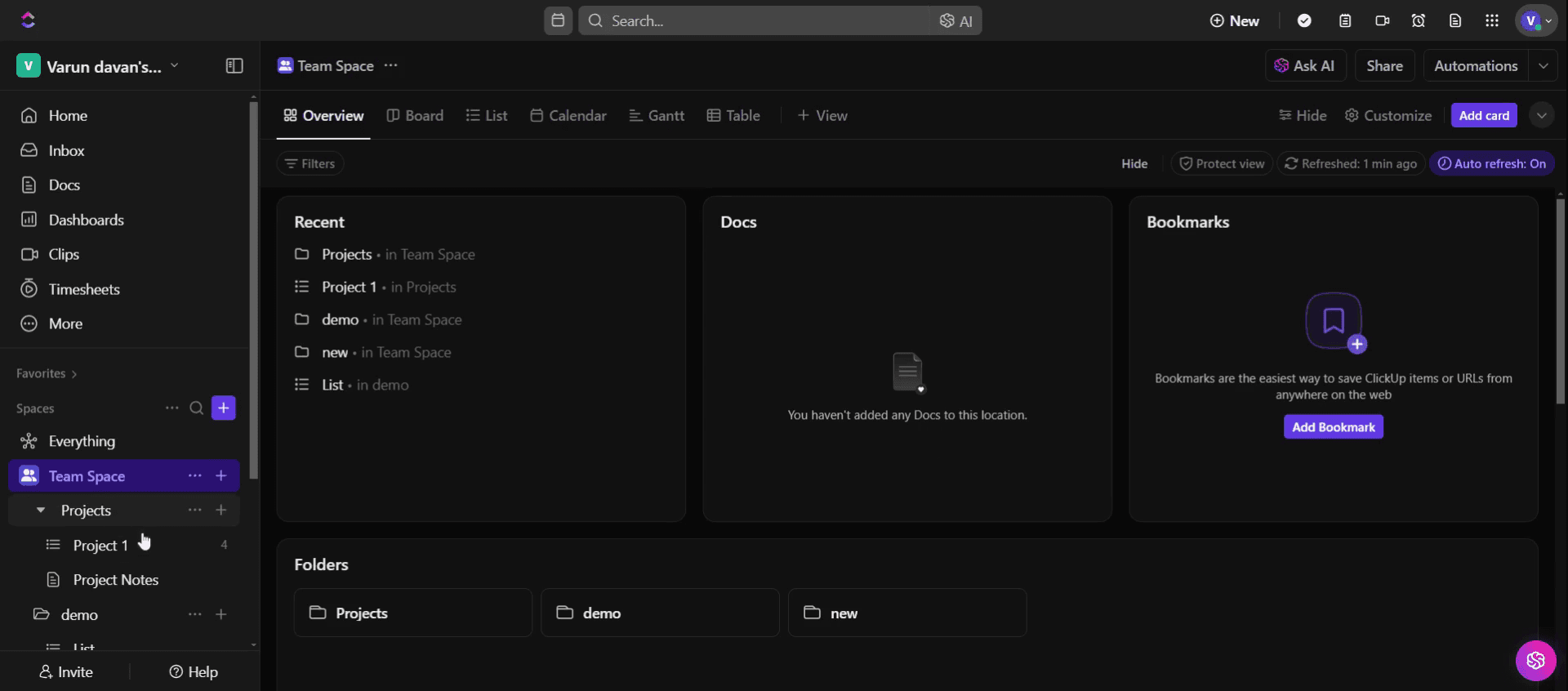Add a new View
This screenshot has height=691, width=1568.
pos(822,115)
